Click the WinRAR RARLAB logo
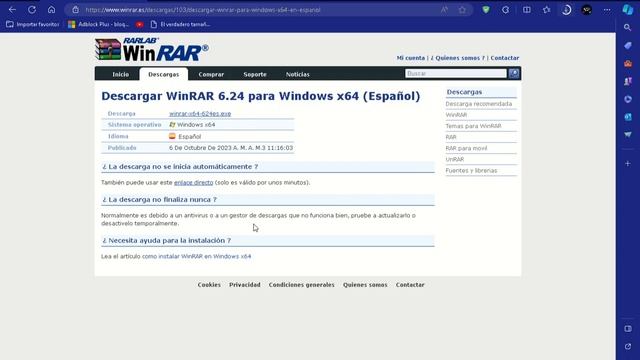The height and width of the screenshot is (360, 640). (x=151, y=49)
